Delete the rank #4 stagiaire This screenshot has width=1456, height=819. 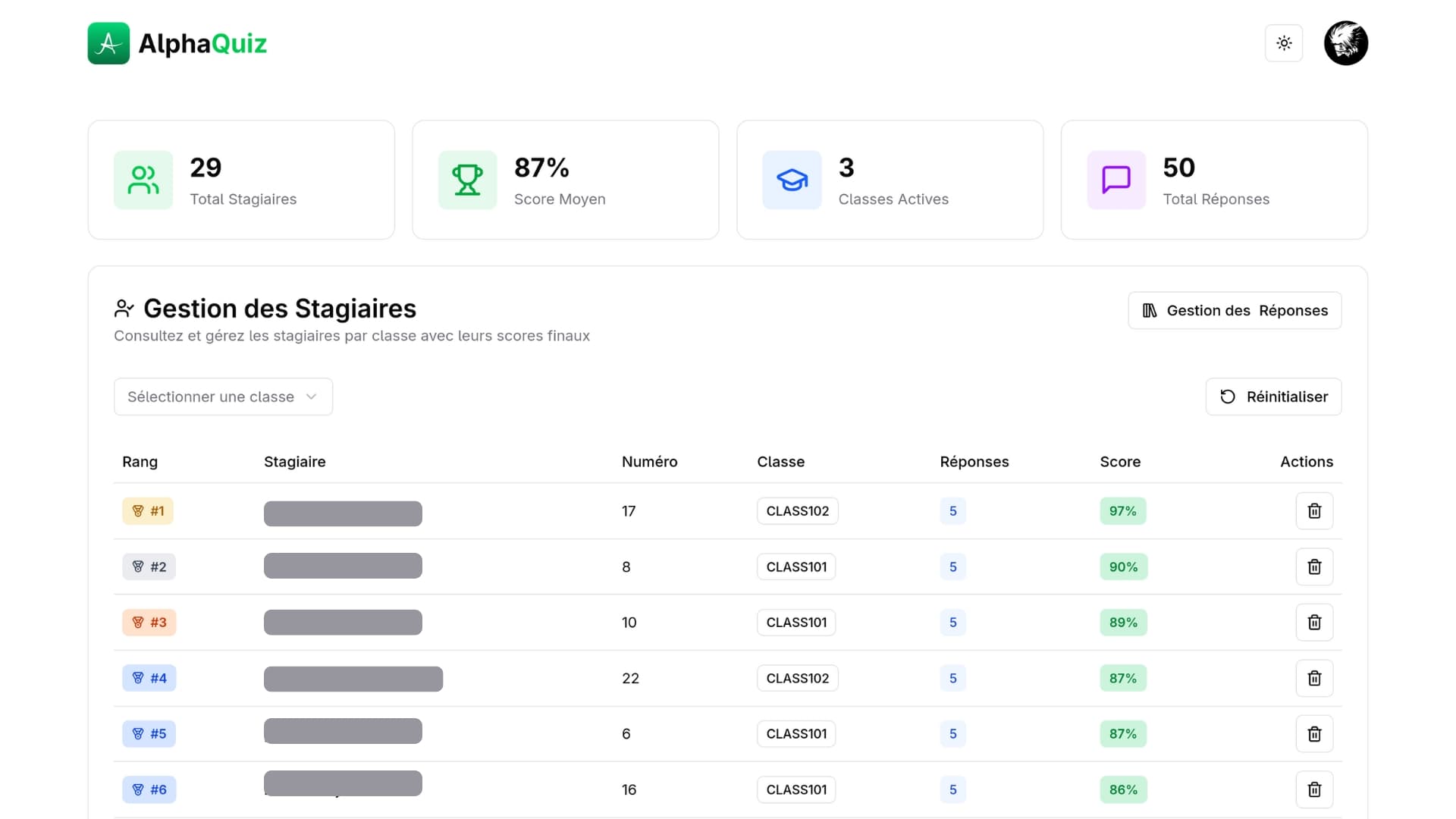[1314, 678]
